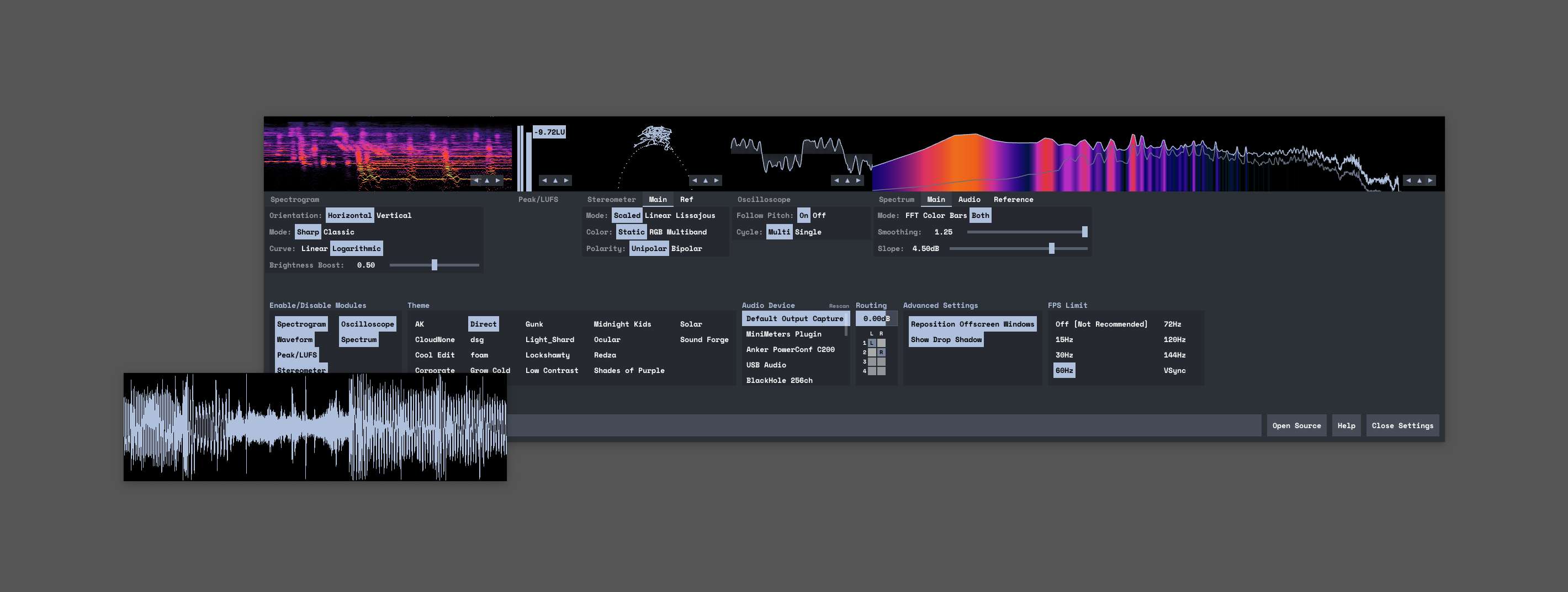Click Close Settings

point(1402,426)
